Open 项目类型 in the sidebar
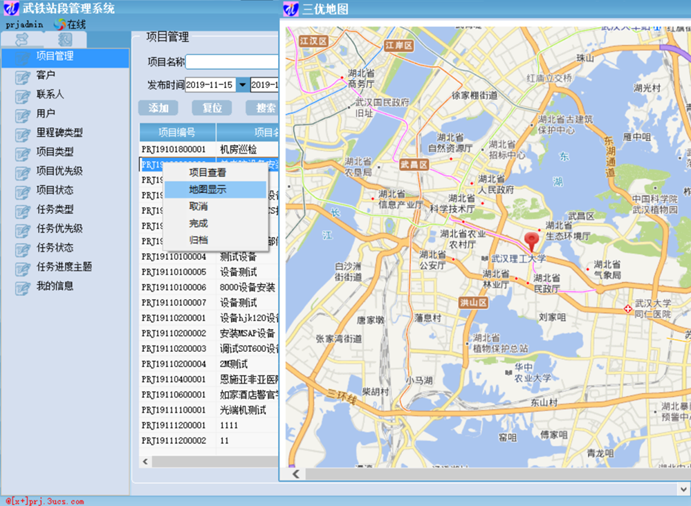 pos(55,152)
